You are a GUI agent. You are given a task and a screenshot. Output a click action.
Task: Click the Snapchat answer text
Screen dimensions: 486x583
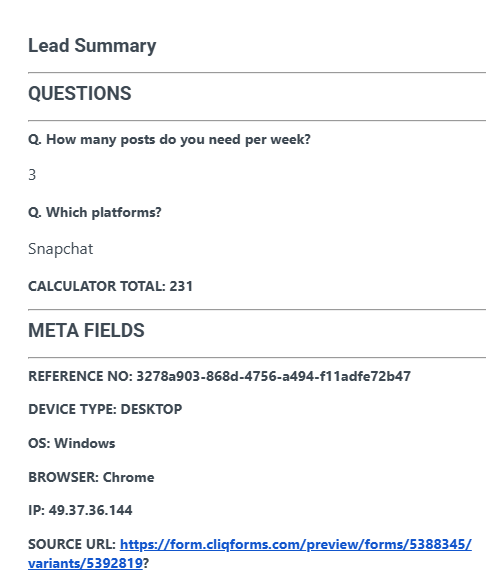click(61, 249)
